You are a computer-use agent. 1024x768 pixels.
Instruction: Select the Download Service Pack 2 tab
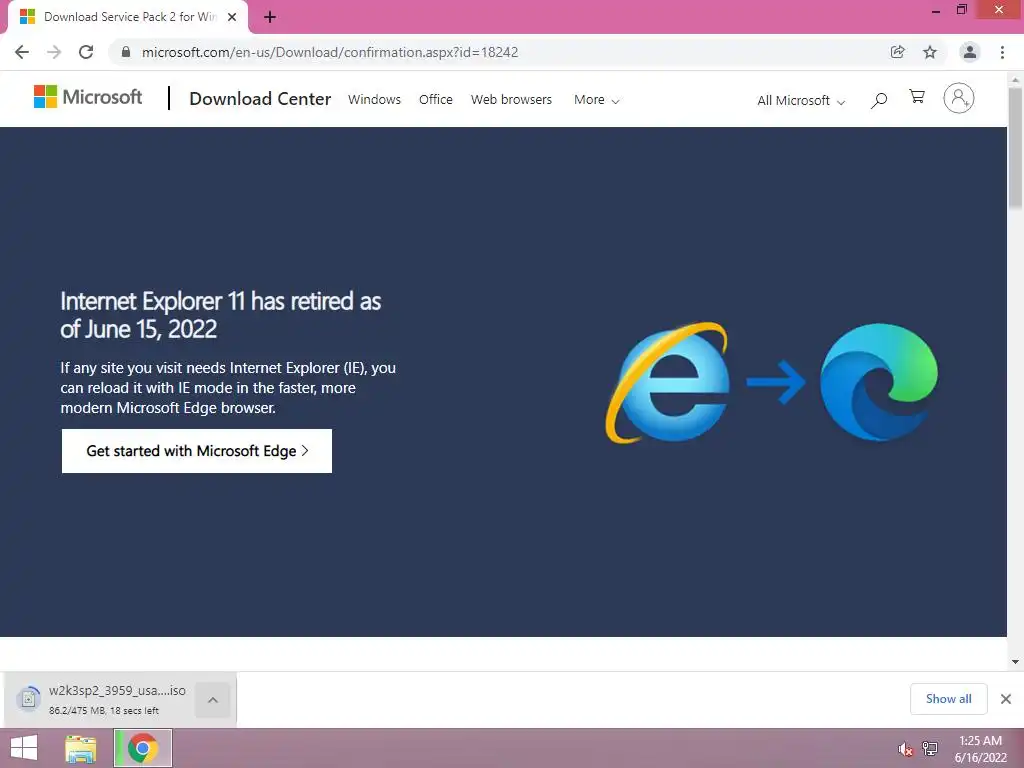(x=129, y=17)
